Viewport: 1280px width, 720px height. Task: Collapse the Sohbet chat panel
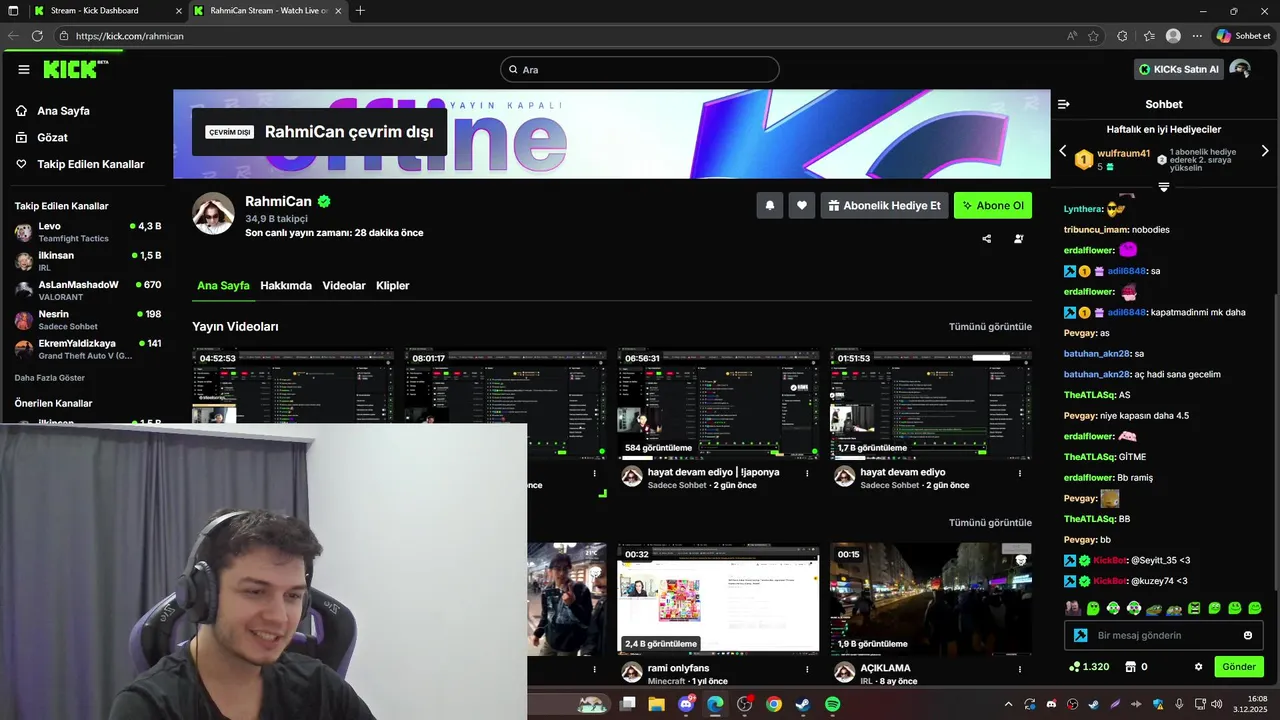coord(1064,104)
